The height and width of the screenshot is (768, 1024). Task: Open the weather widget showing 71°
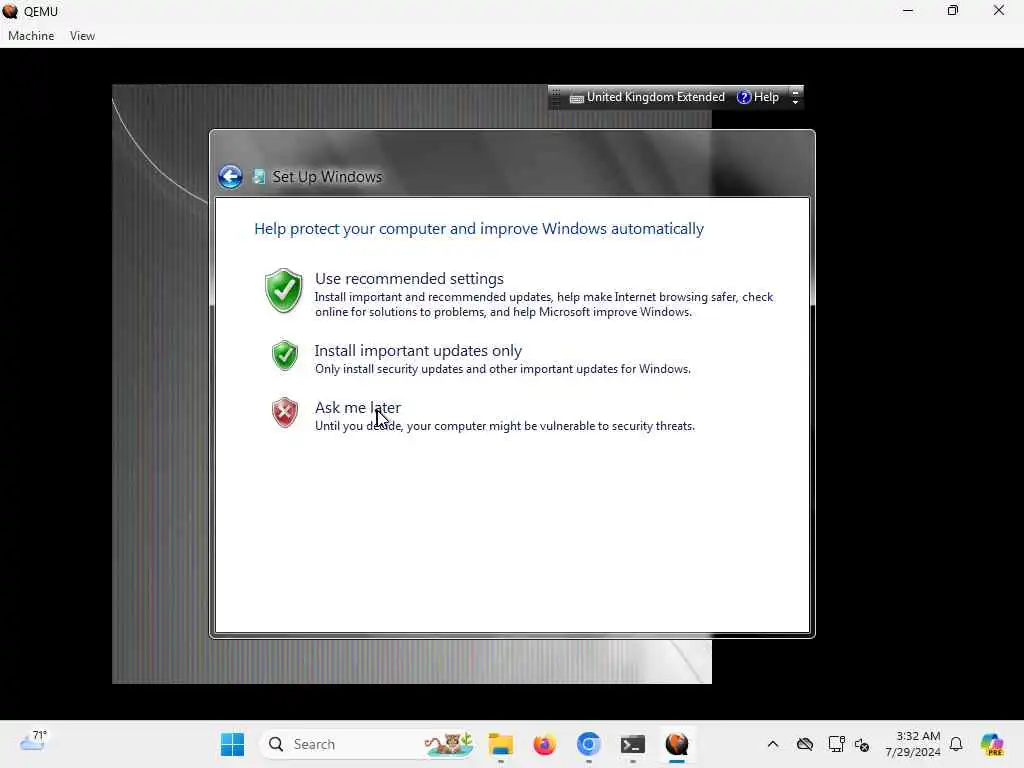tap(34, 741)
